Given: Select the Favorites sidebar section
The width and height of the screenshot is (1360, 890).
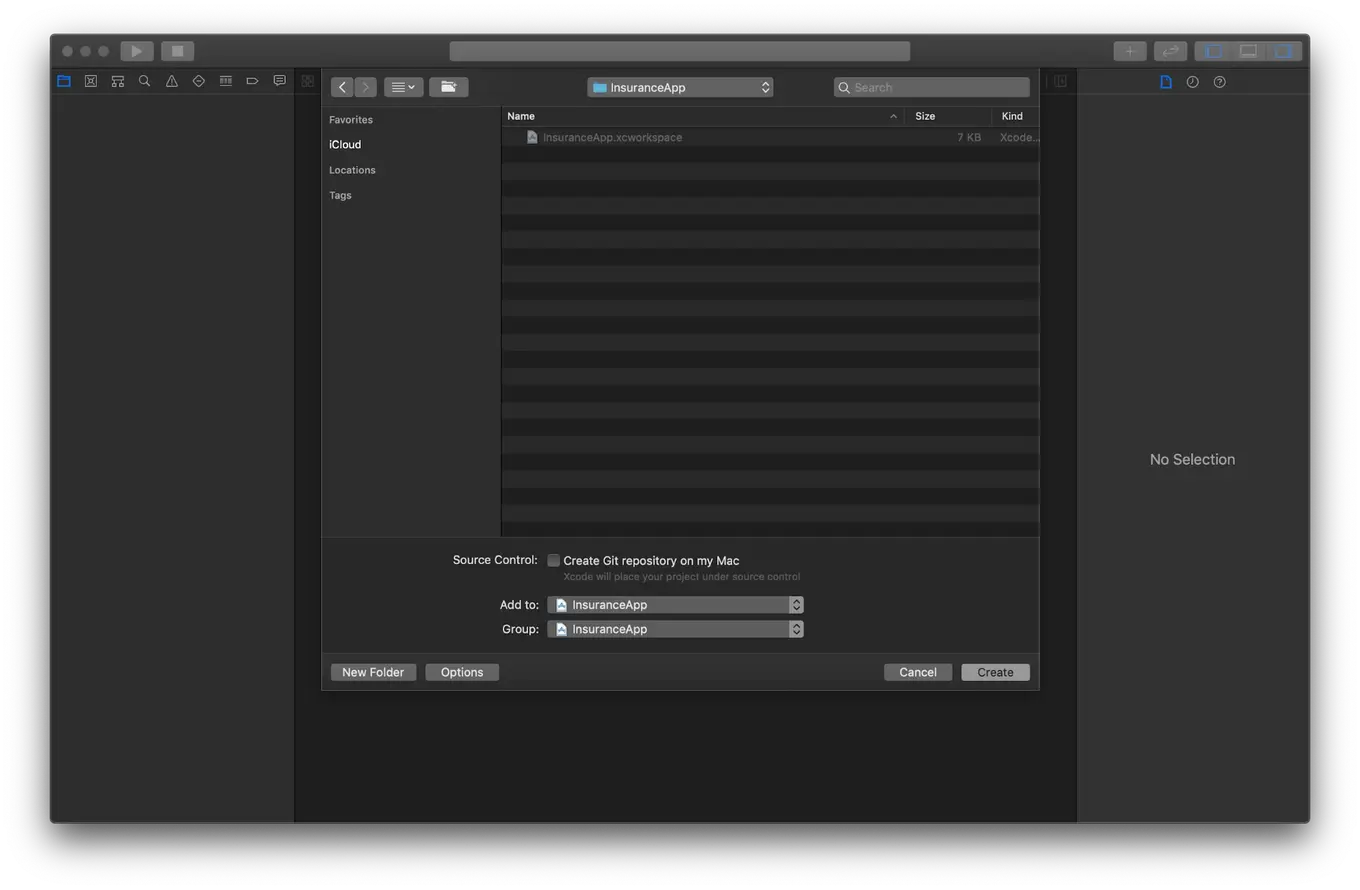Looking at the screenshot, I should (x=350, y=119).
